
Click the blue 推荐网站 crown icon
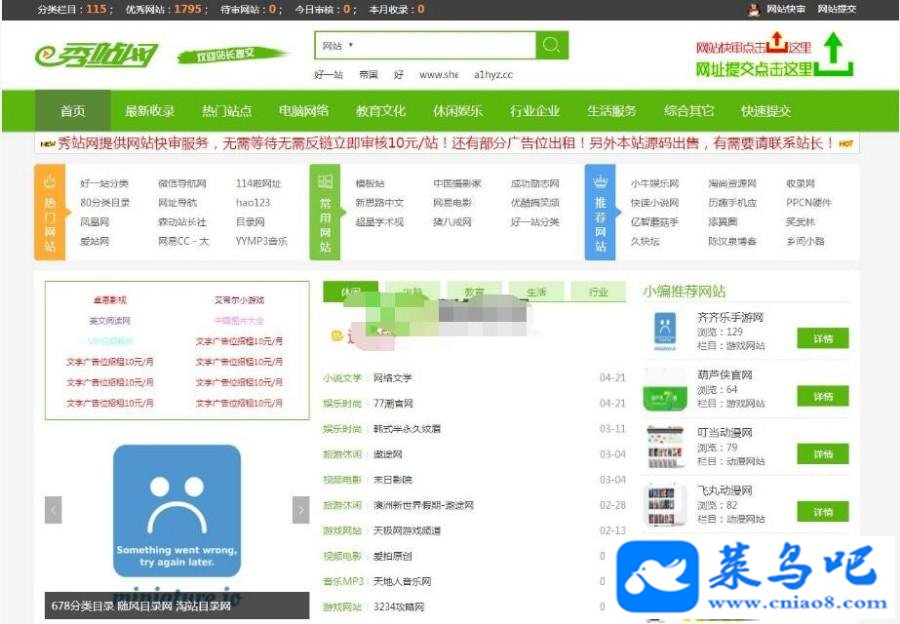[600, 182]
